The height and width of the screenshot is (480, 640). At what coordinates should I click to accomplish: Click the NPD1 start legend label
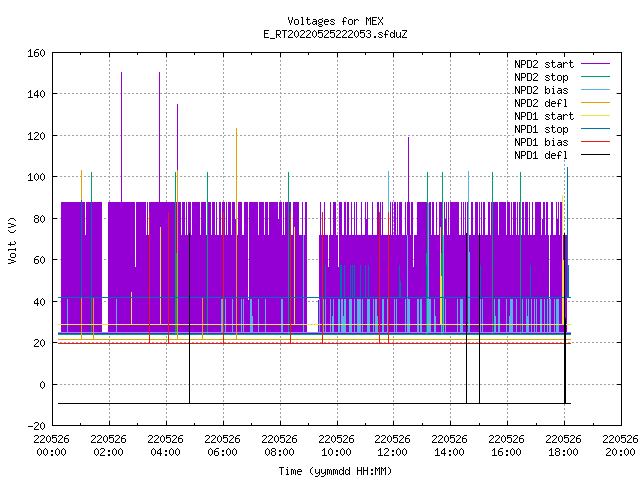point(544,116)
